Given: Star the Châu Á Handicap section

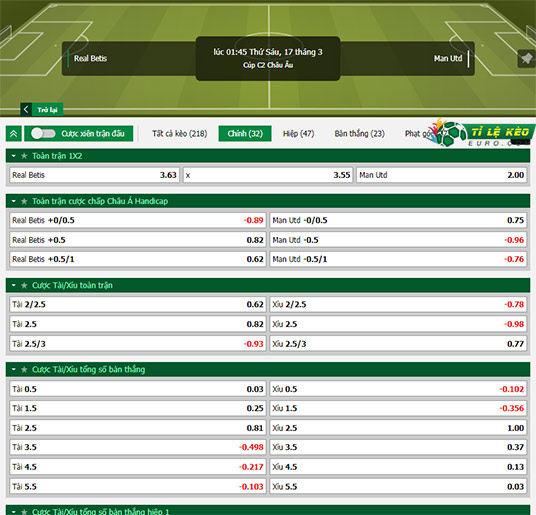Looking at the screenshot, I should 24,201.
